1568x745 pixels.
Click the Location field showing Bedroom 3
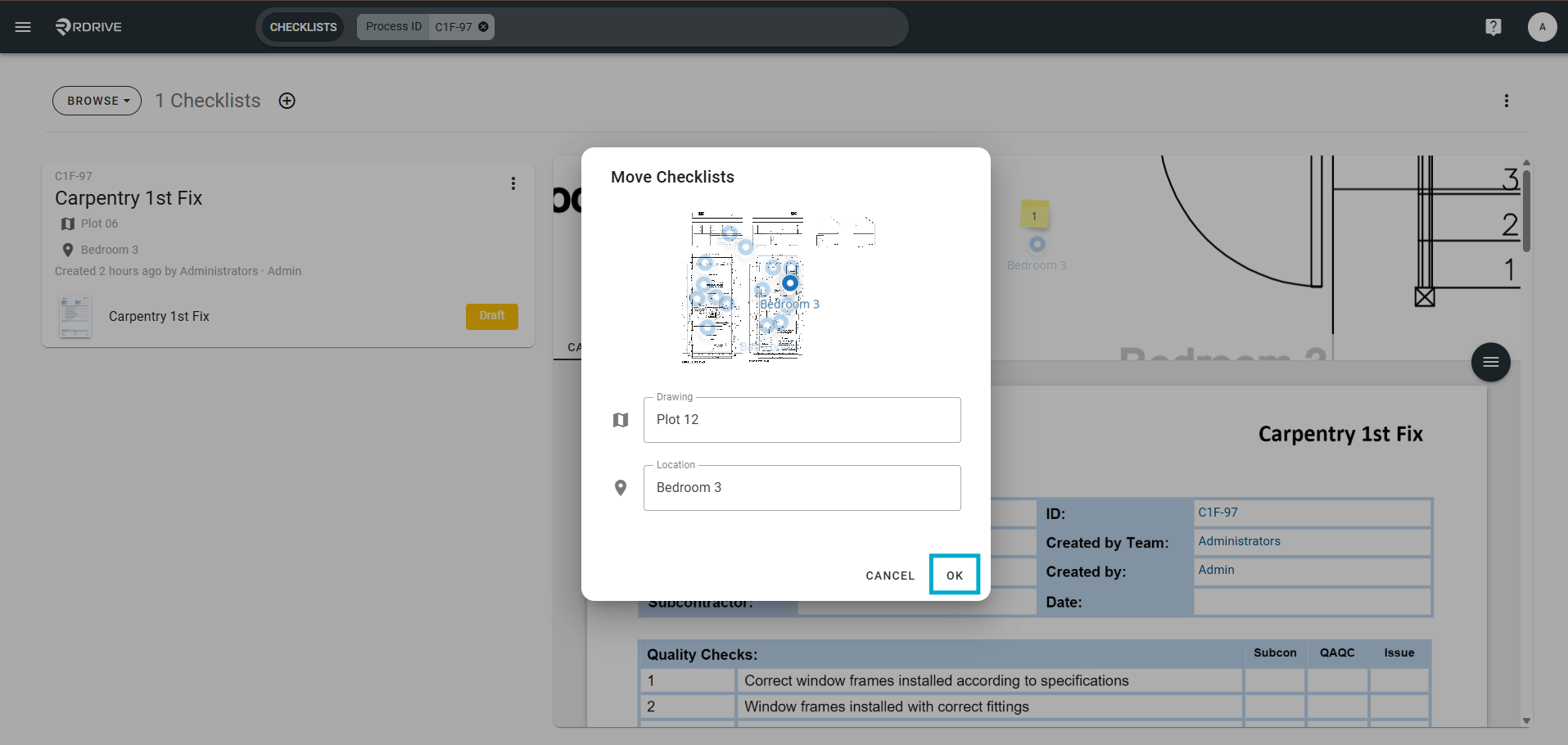pyautogui.click(x=802, y=488)
